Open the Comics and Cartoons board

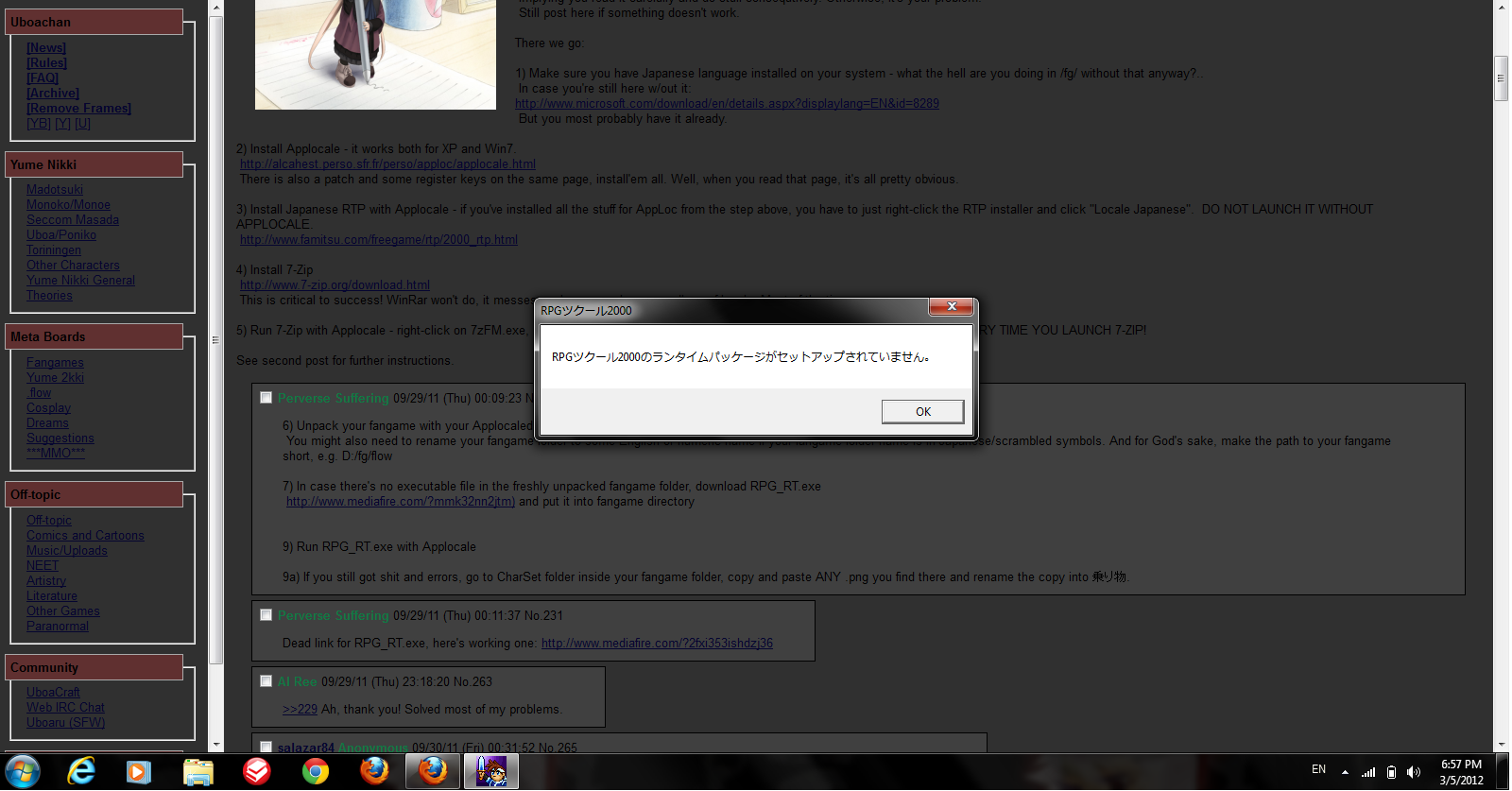coord(85,536)
